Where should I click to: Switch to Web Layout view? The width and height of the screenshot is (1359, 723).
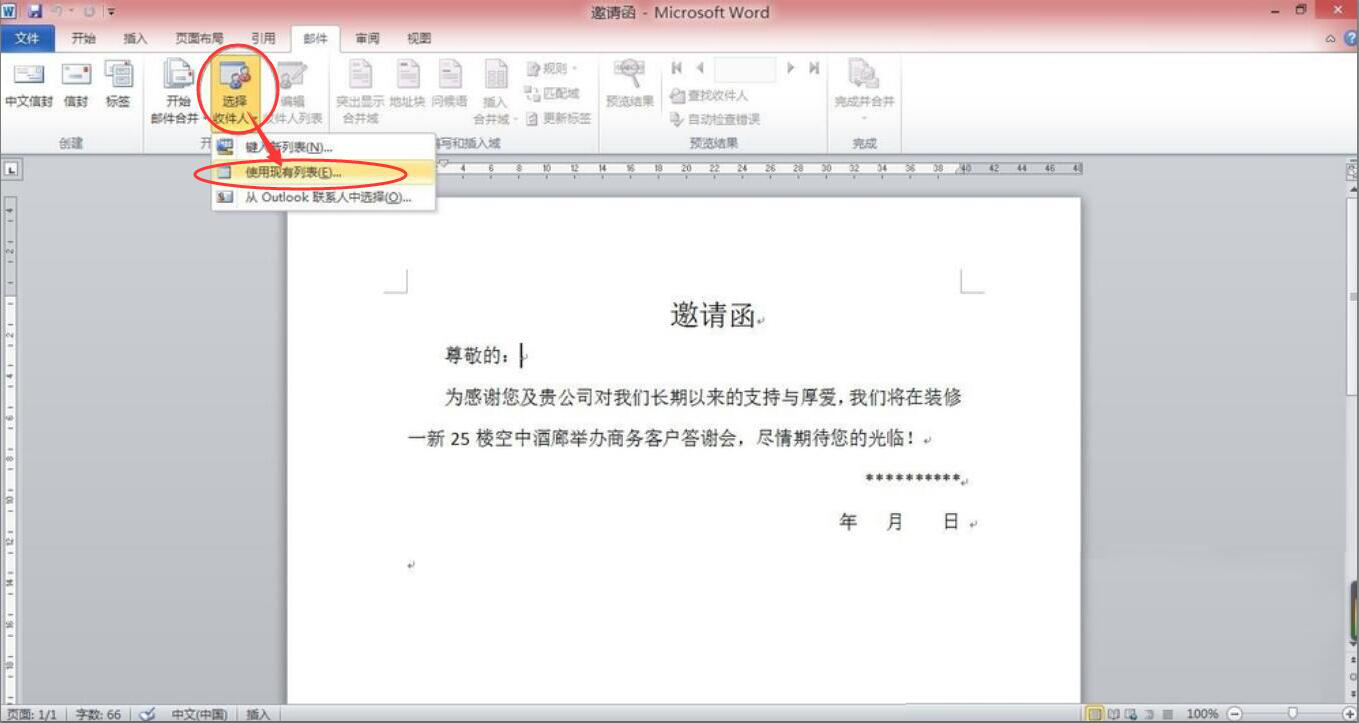click(x=1131, y=714)
